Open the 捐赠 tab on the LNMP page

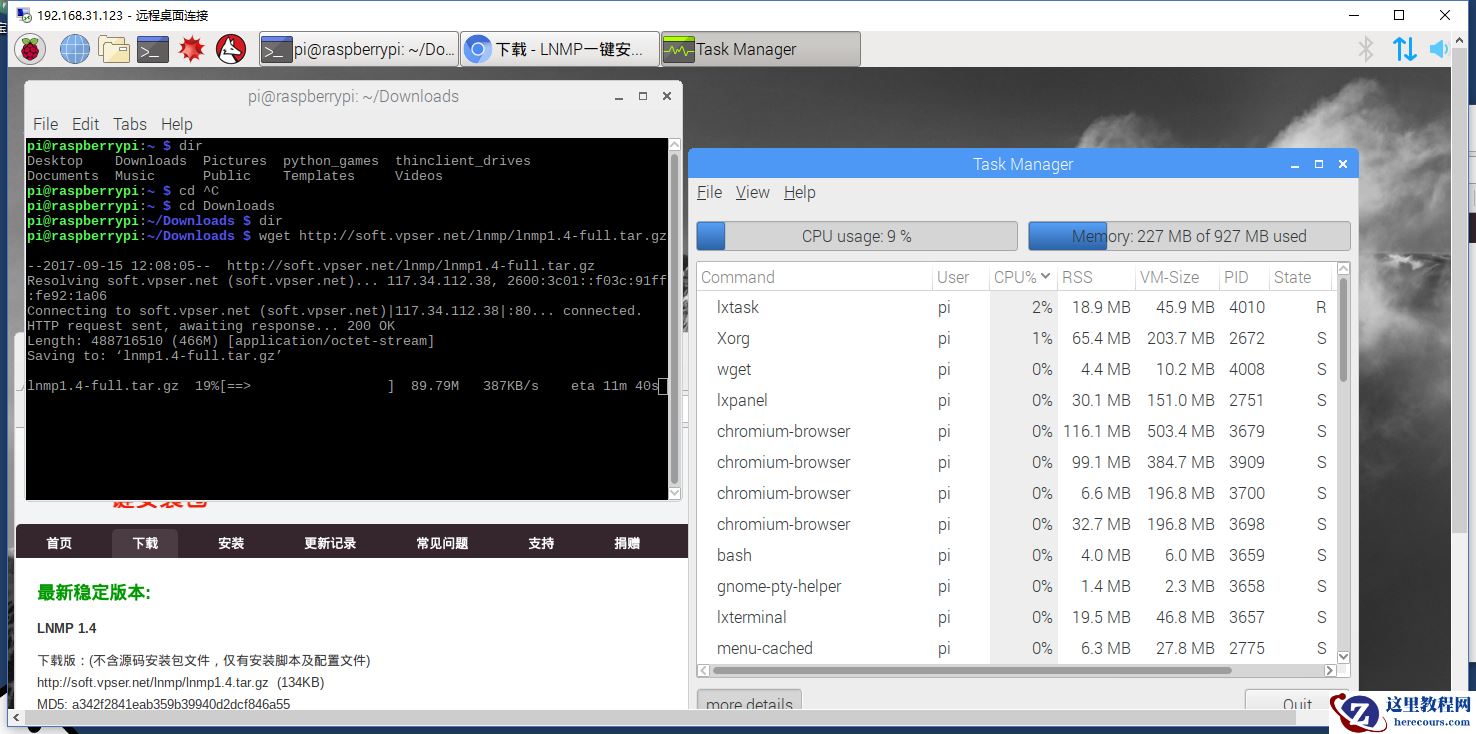coord(627,543)
